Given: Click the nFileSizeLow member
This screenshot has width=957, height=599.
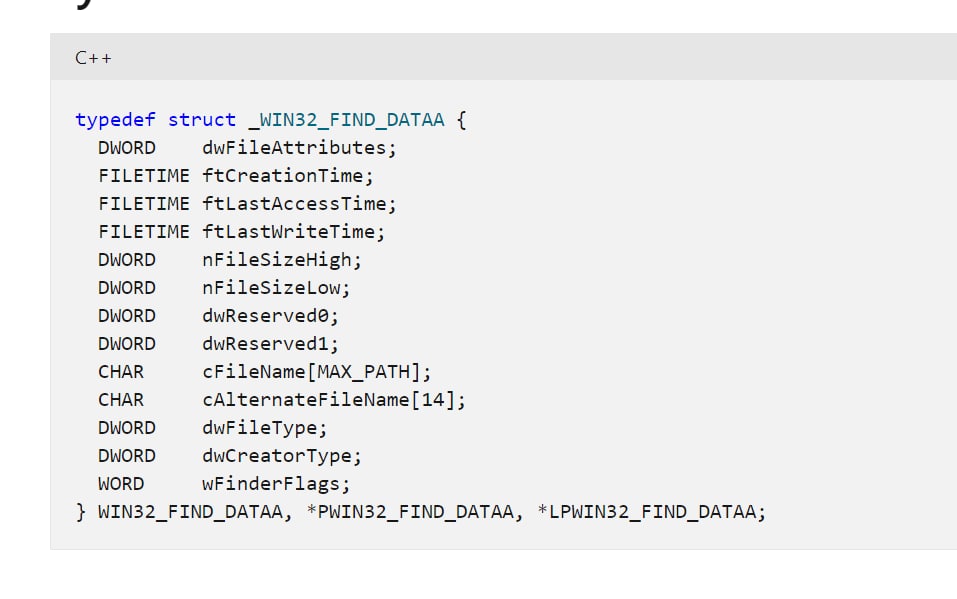Looking at the screenshot, I should 275,288.
